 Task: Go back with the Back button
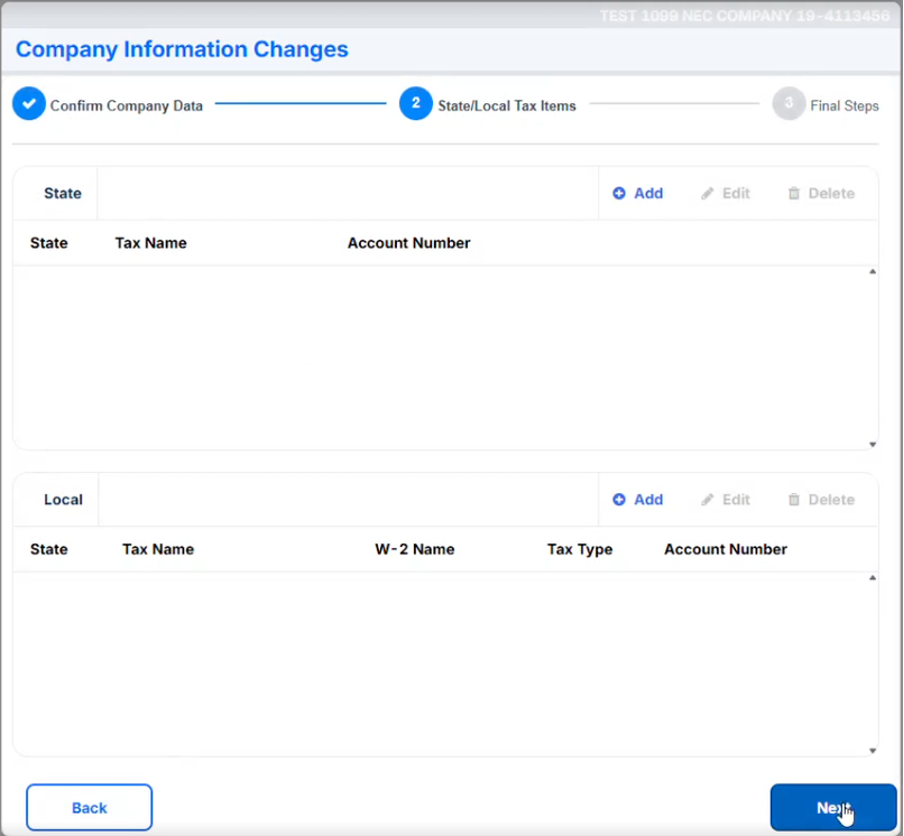(x=89, y=807)
